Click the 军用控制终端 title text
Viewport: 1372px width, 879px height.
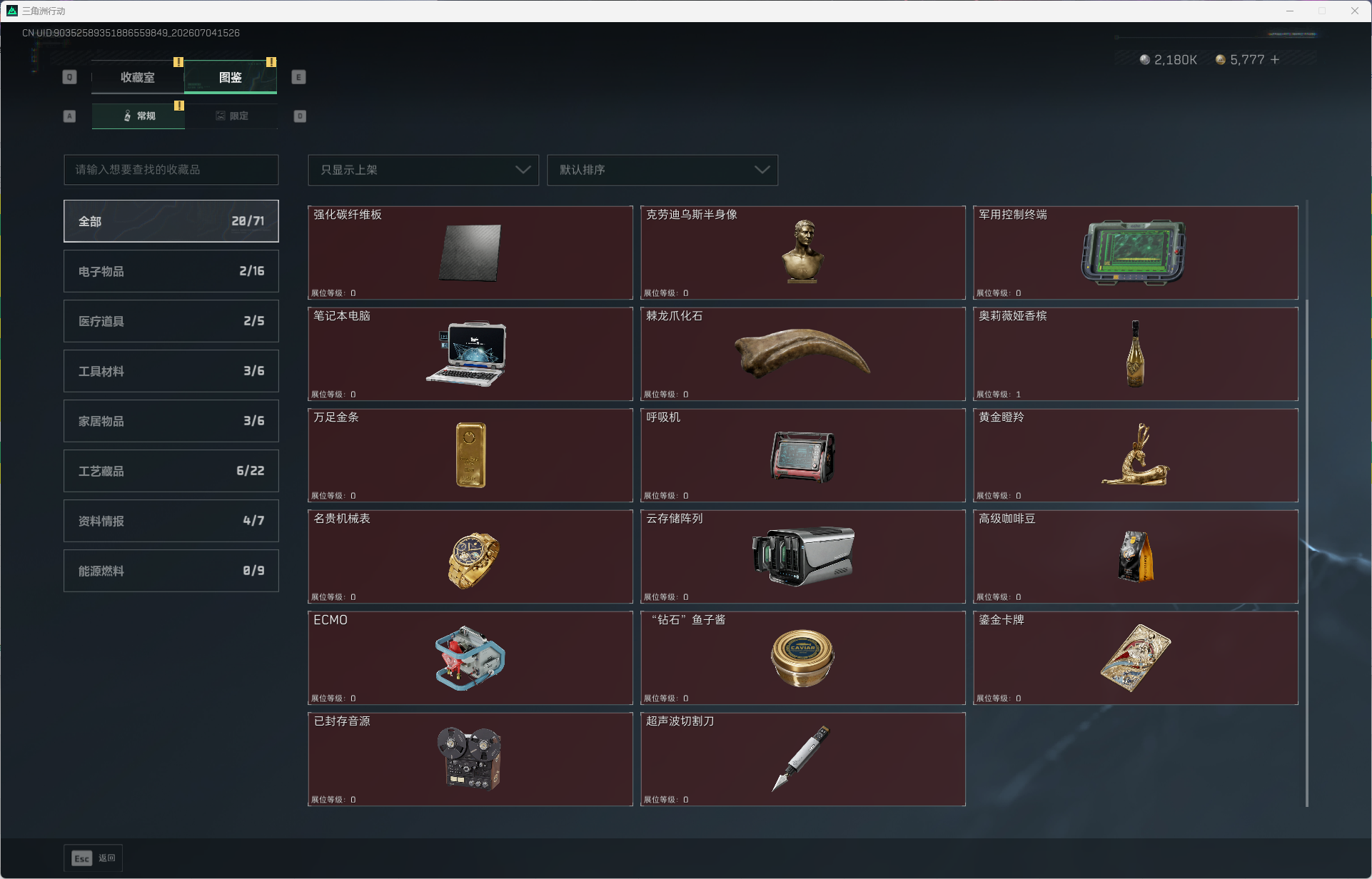[x=1013, y=215]
